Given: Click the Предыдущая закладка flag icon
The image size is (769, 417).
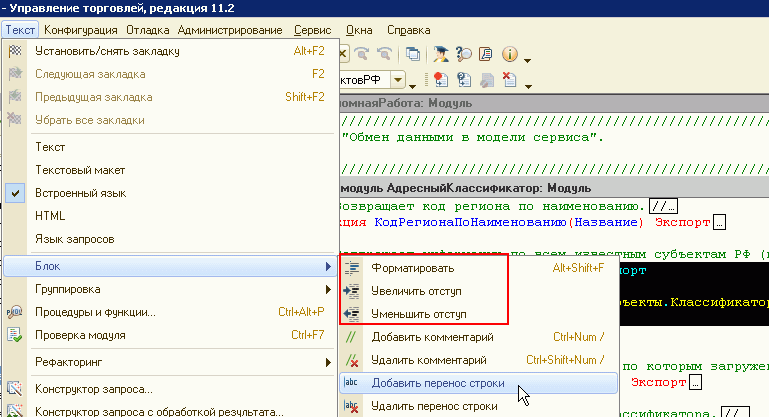Looking at the screenshot, I should (15, 97).
